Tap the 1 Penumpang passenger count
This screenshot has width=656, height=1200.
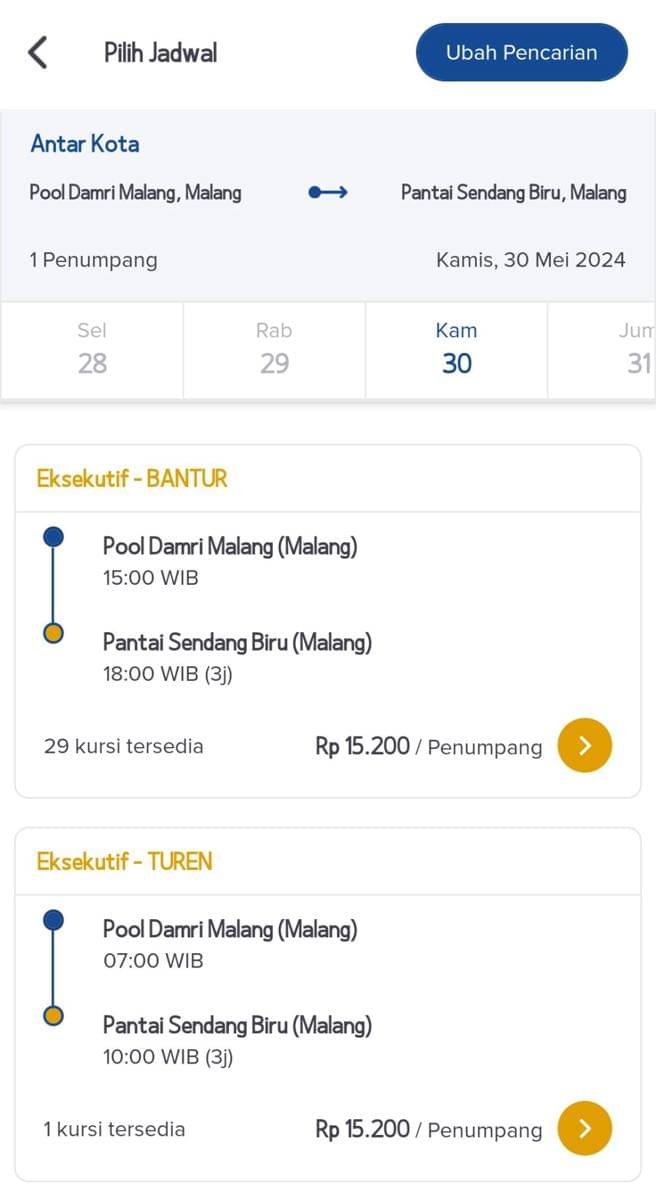pyautogui.click(x=93, y=261)
